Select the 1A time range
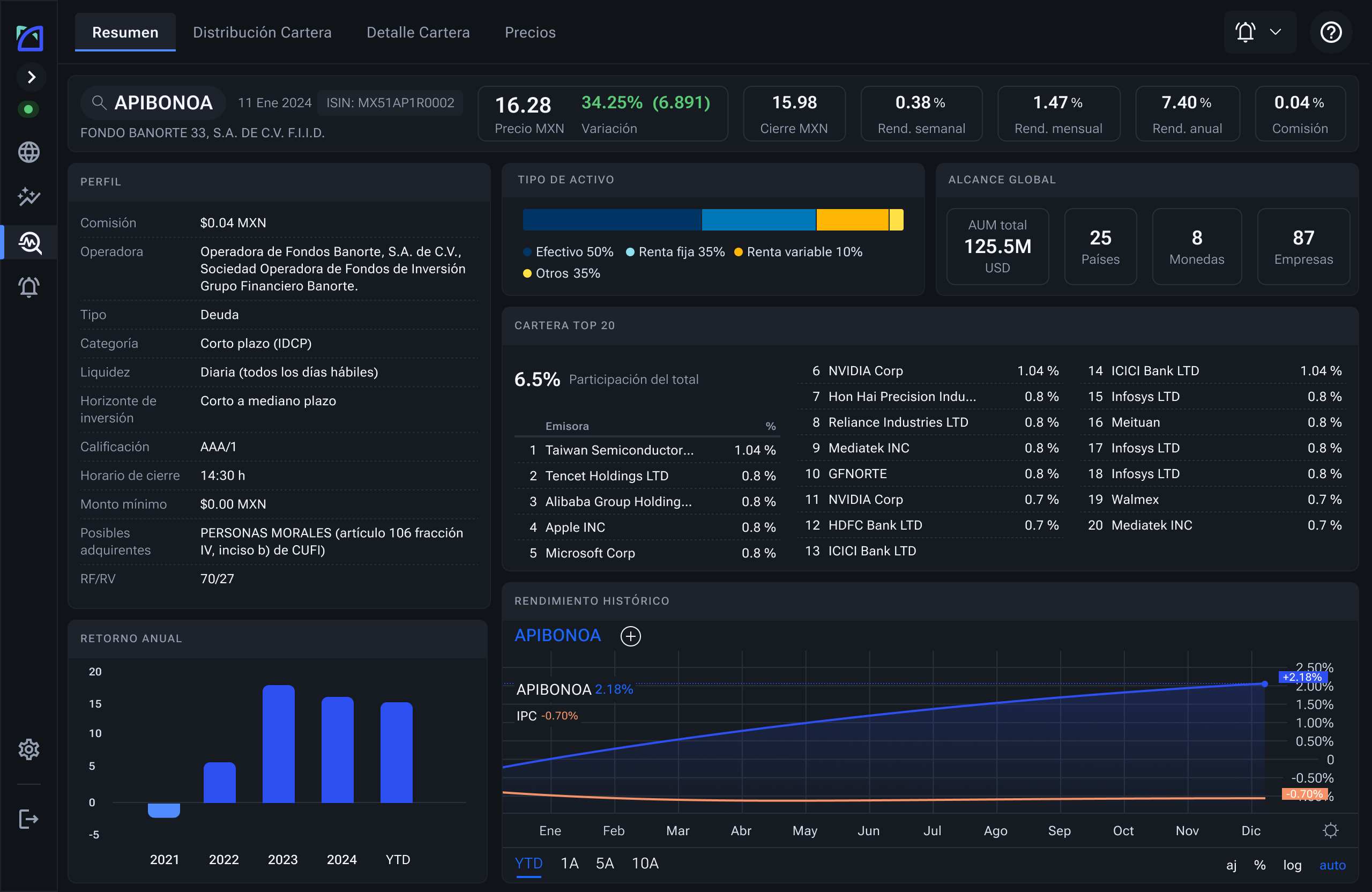The height and width of the screenshot is (892, 1372). pyautogui.click(x=570, y=863)
